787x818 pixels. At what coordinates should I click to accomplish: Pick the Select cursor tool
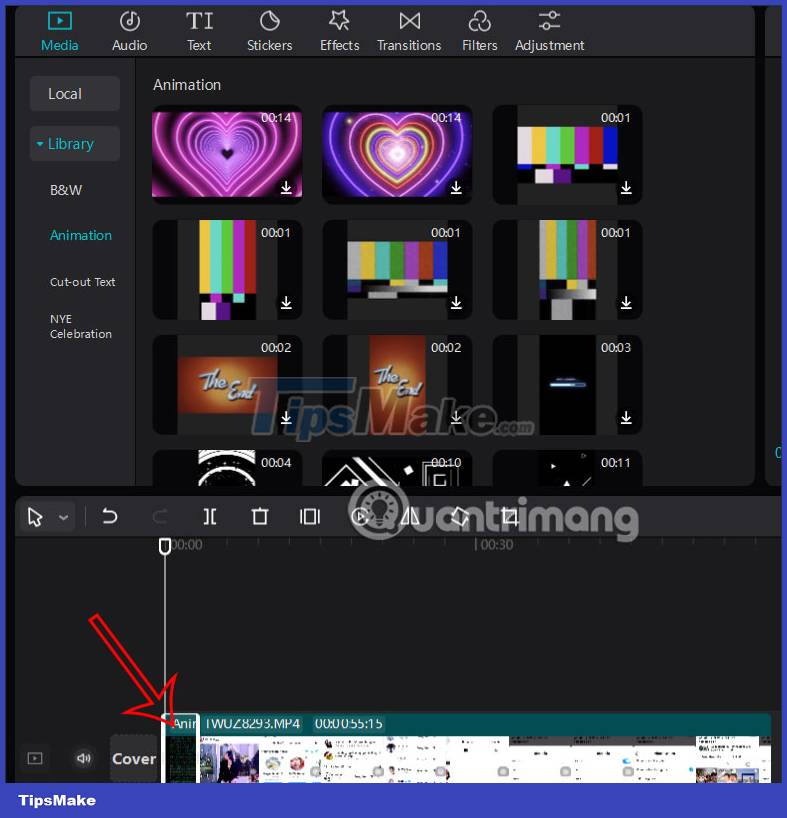[x=35, y=517]
